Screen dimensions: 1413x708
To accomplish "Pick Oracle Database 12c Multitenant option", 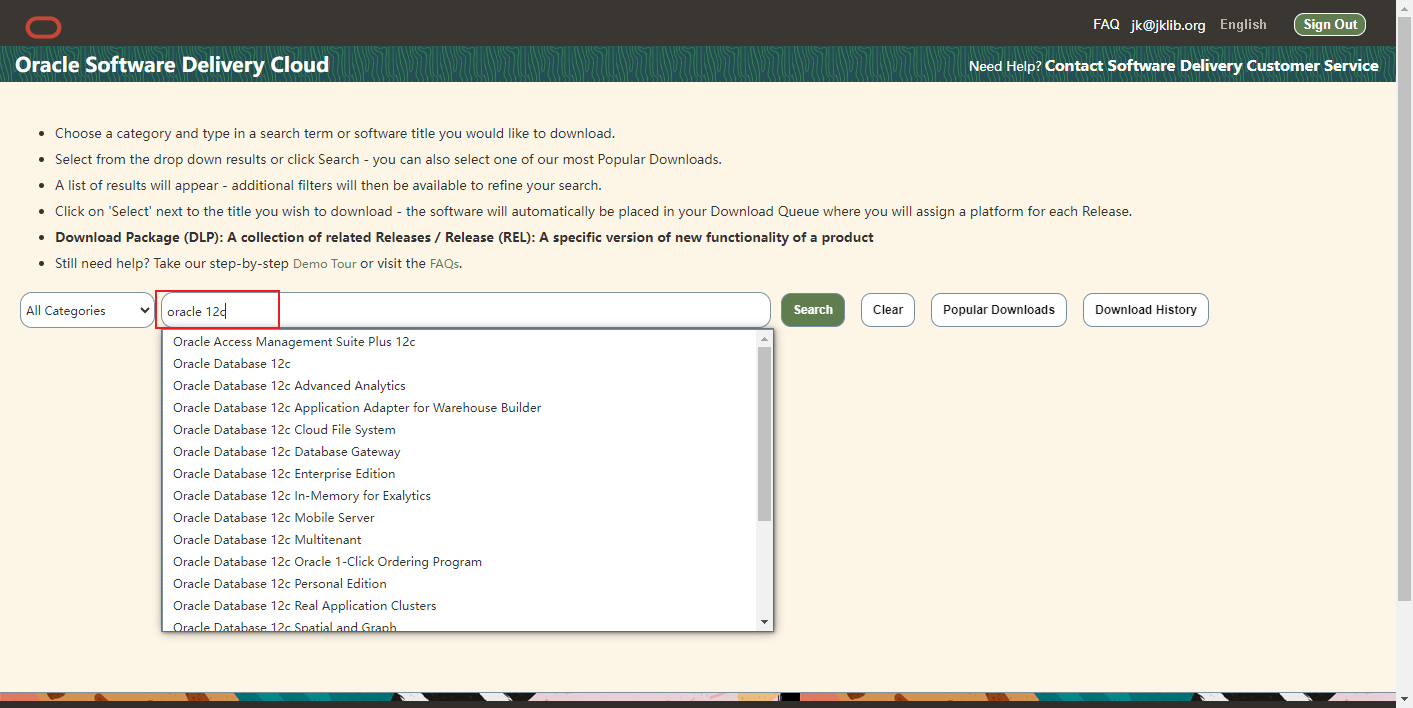I will point(267,540).
